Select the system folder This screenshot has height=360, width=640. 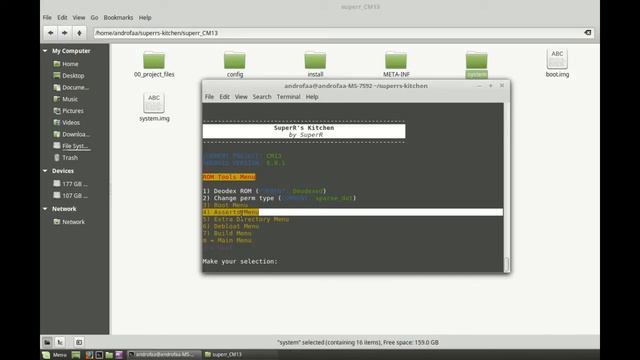pos(477,64)
